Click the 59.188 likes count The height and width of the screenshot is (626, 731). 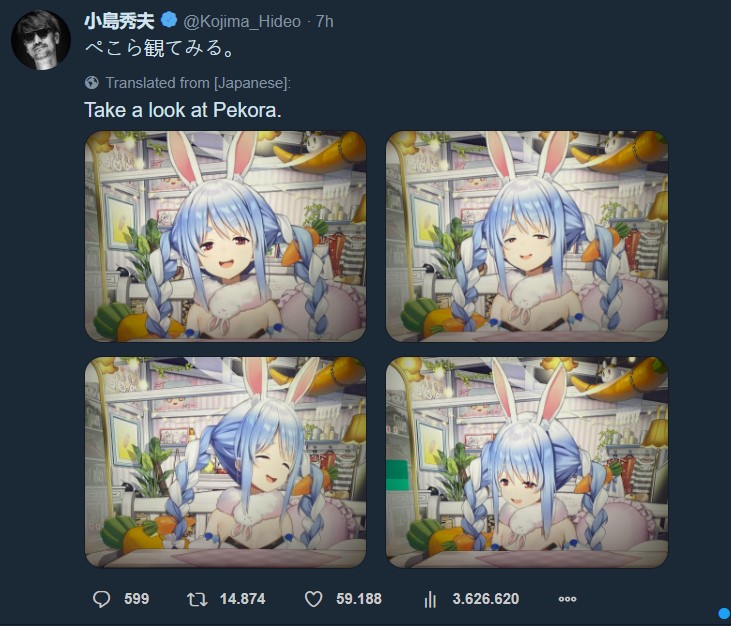tap(359, 599)
